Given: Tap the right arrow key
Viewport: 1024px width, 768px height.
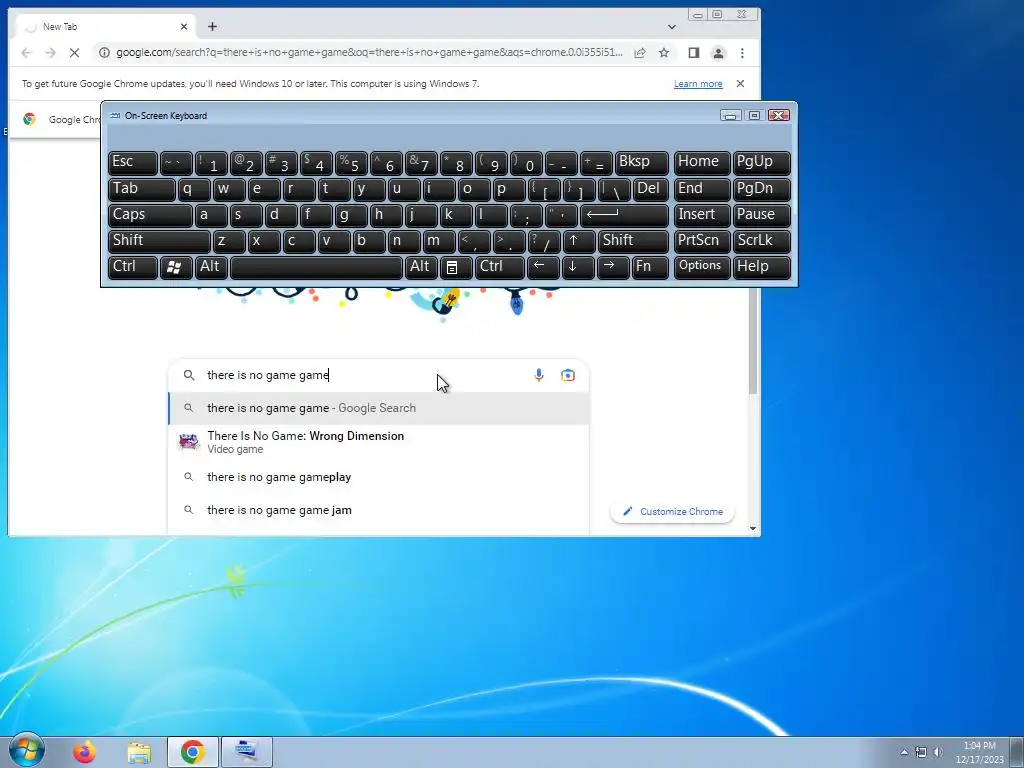Looking at the screenshot, I should (x=613, y=267).
